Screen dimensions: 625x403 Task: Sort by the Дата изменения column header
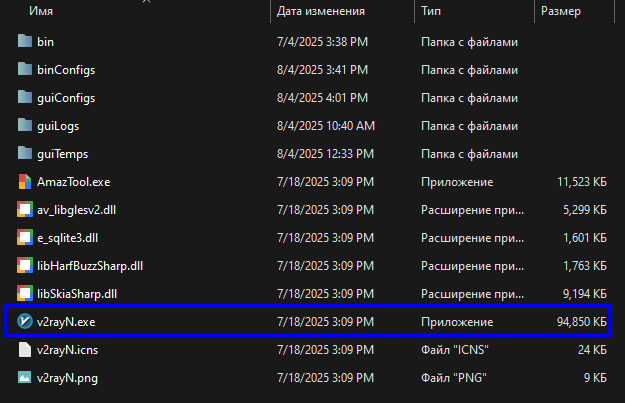(x=322, y=11)
